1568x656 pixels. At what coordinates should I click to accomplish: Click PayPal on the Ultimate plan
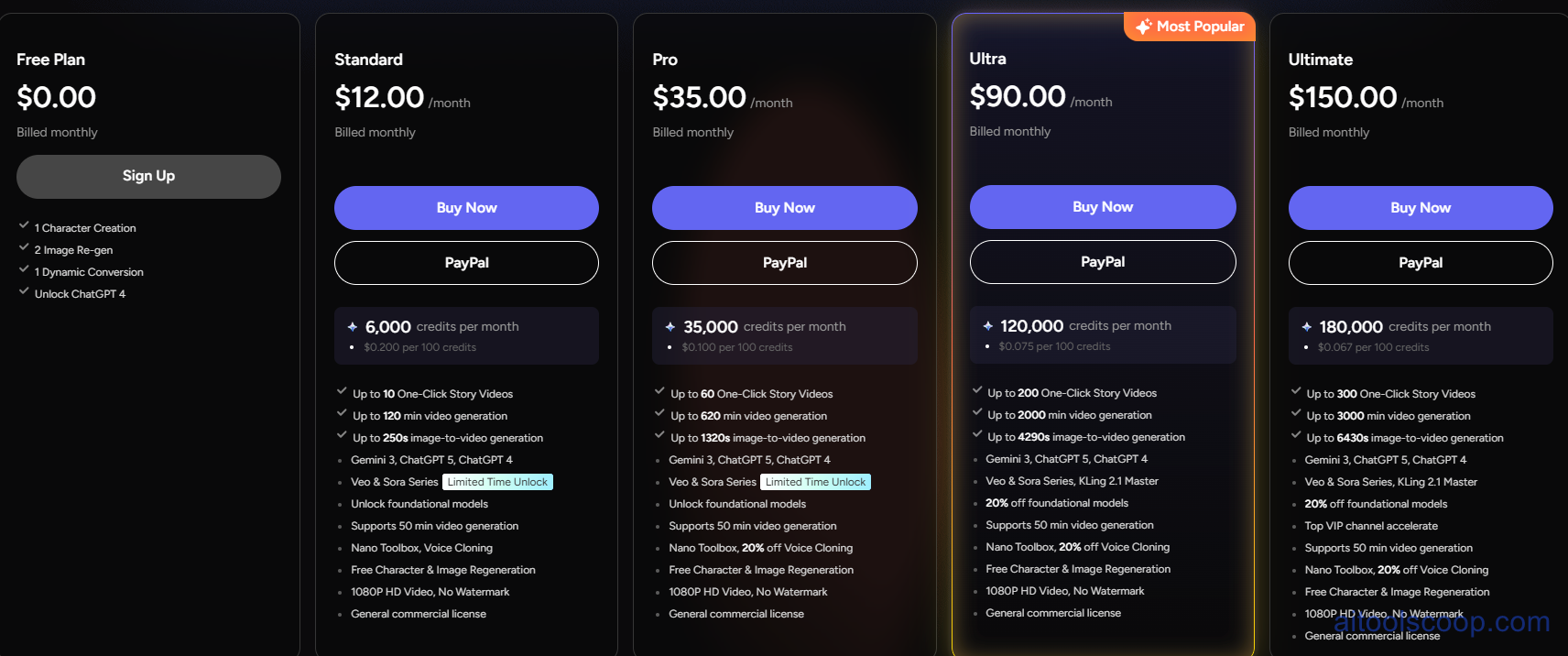pos(1420,263)
